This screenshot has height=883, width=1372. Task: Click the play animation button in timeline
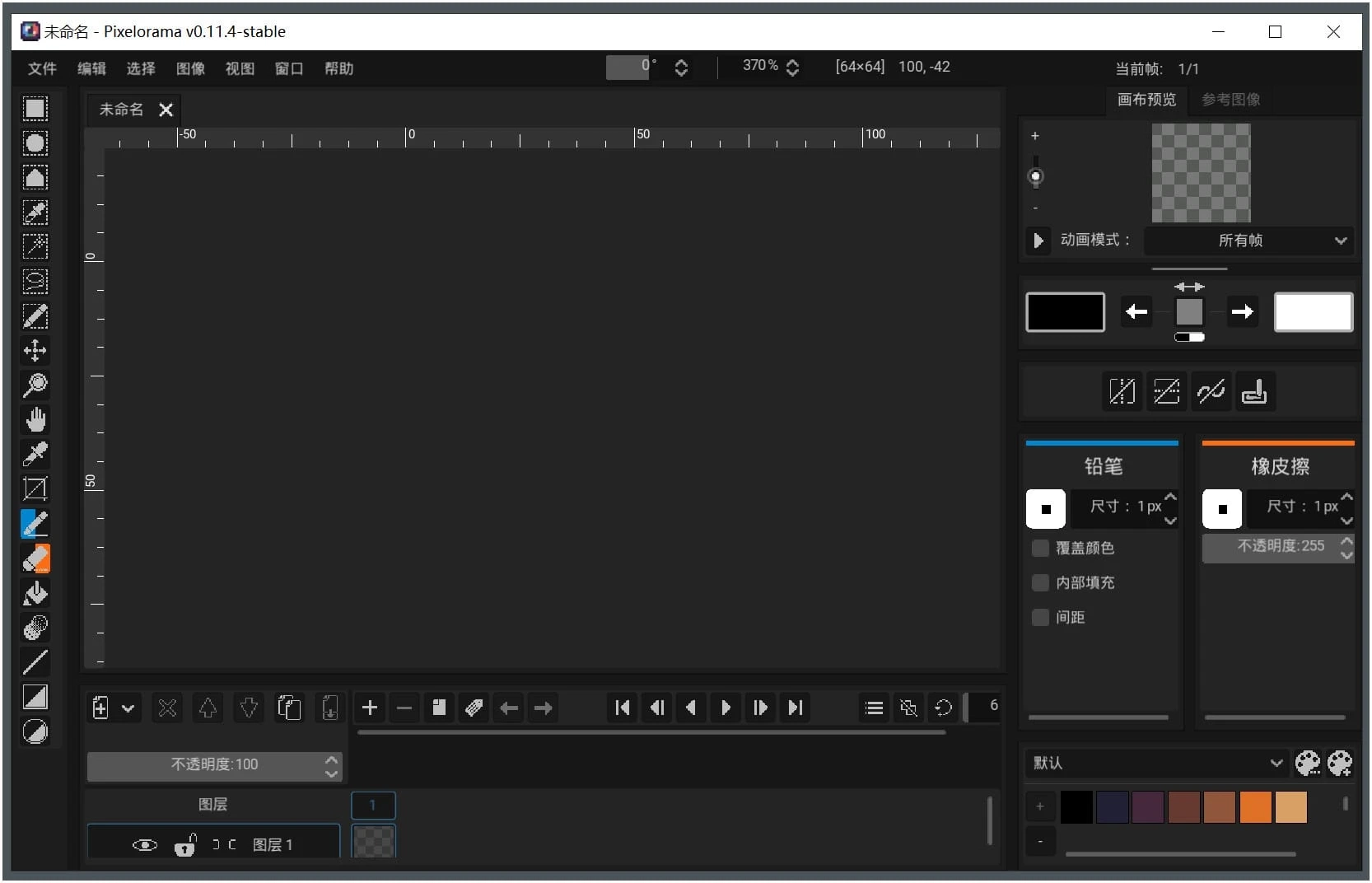click(x=726, y=708)
